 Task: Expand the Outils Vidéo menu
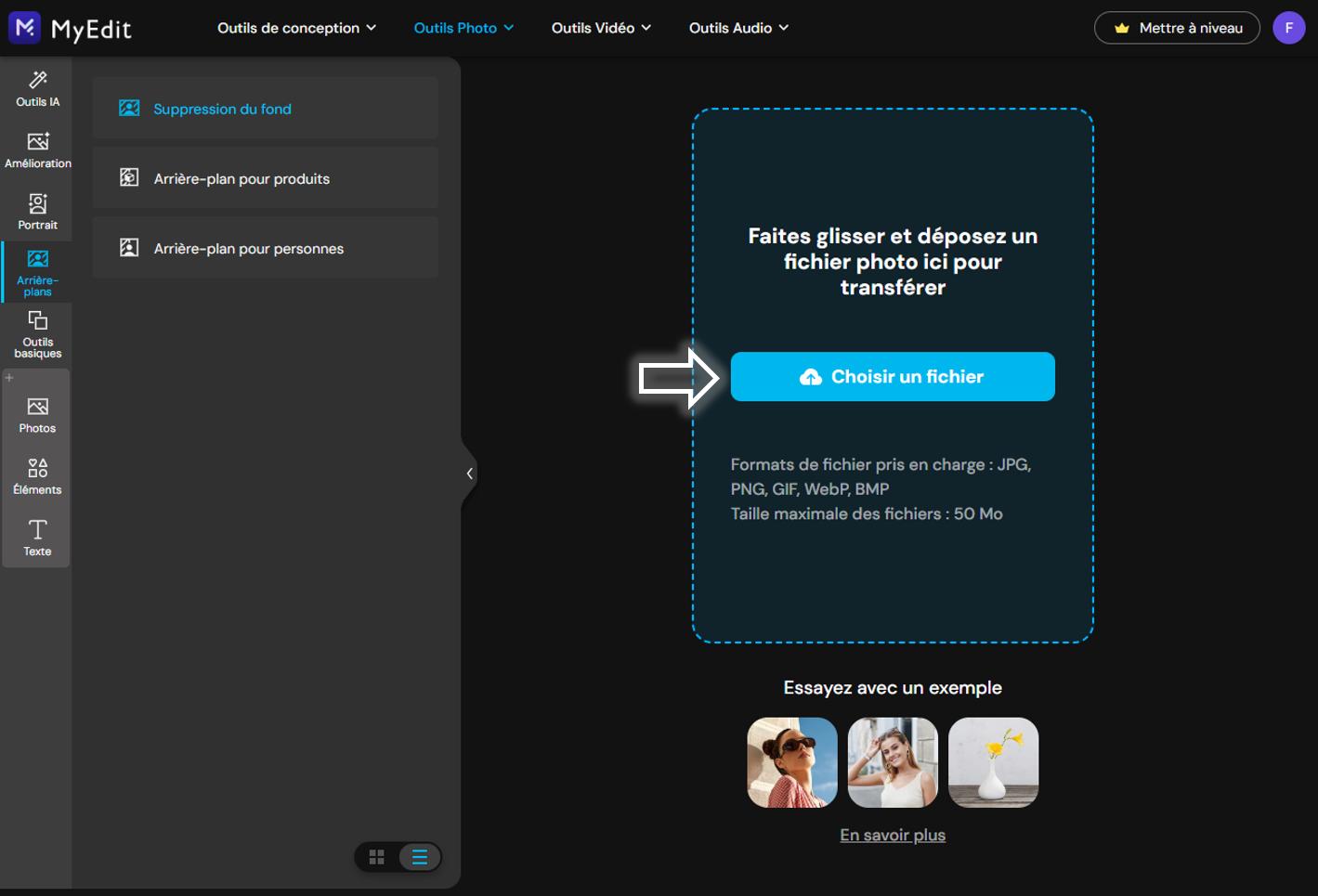tap(600, 28)
